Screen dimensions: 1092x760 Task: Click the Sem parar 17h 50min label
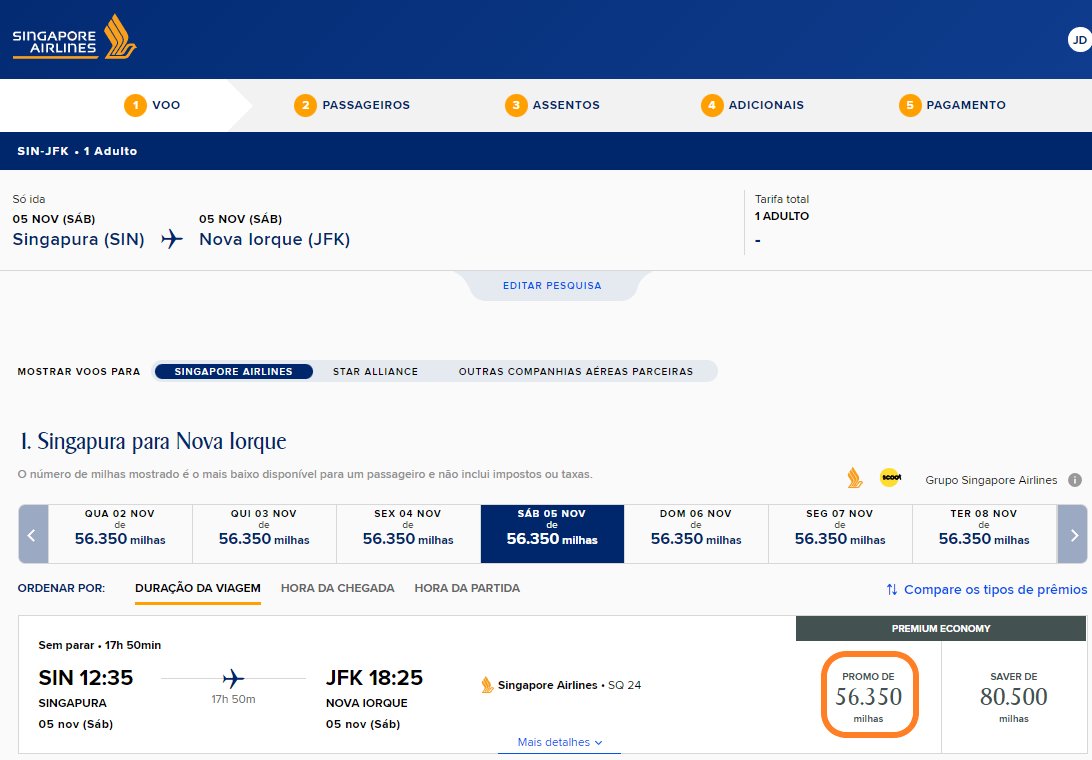pos(100,646)
